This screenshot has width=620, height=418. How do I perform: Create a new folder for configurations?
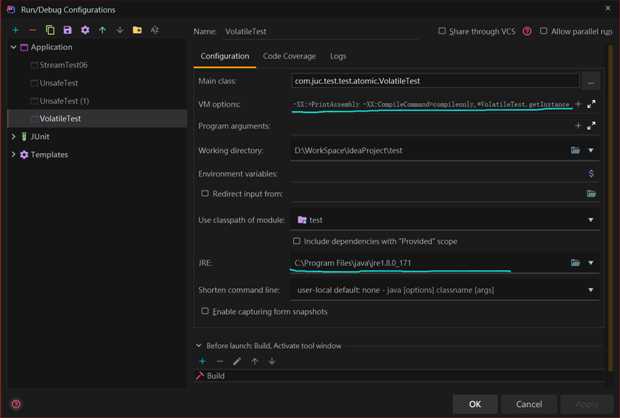click(x=137, y=30)
